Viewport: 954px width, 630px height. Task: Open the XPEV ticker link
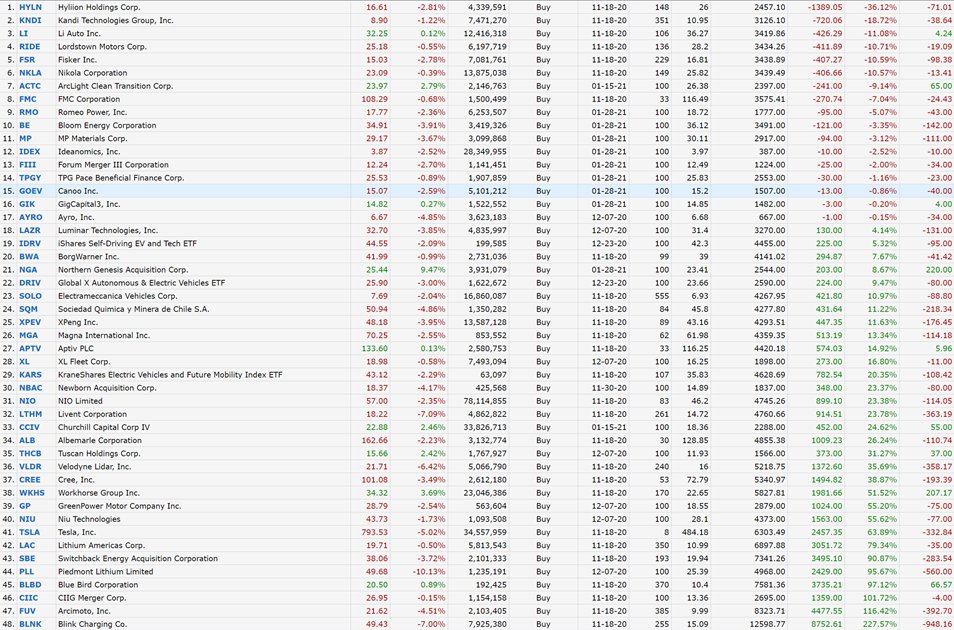[x=30, y=320]
